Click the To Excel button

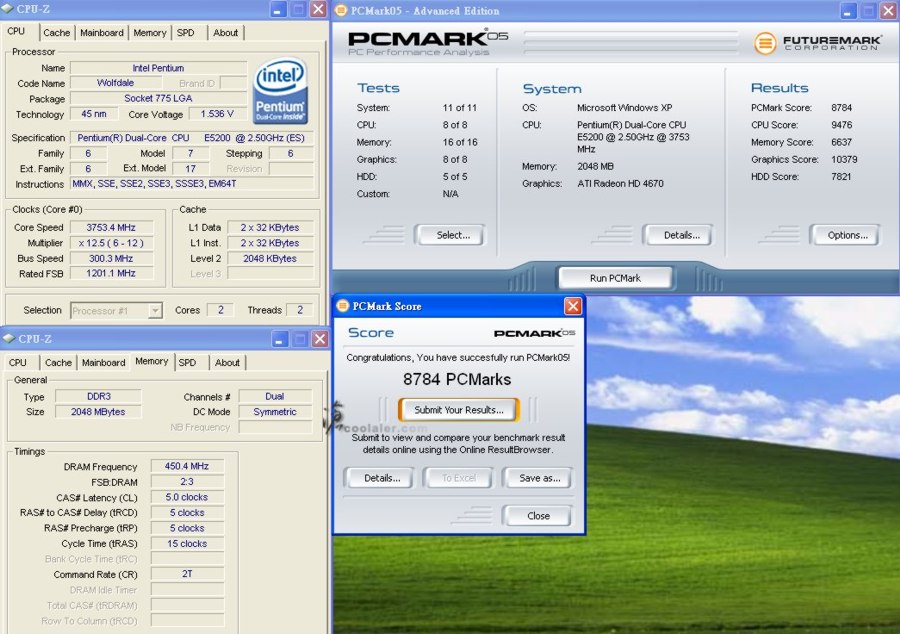point(459,478)
